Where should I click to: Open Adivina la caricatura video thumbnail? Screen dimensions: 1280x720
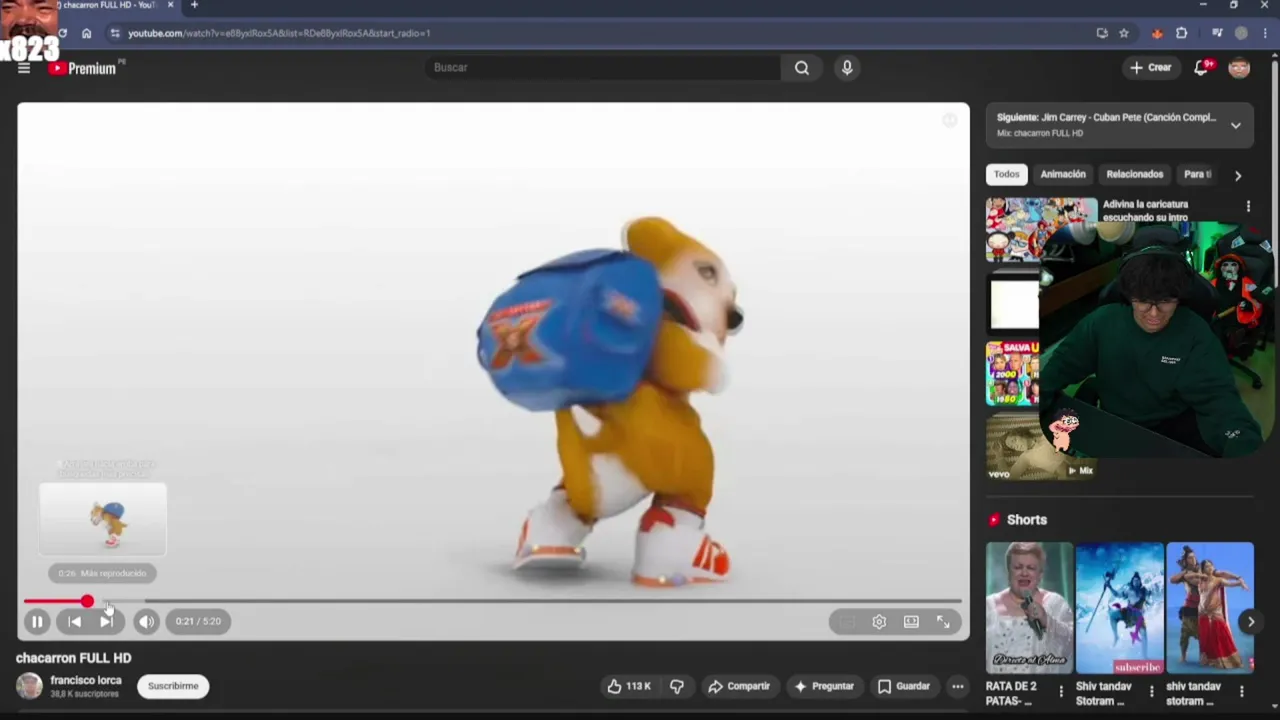tap(1041, 229)
